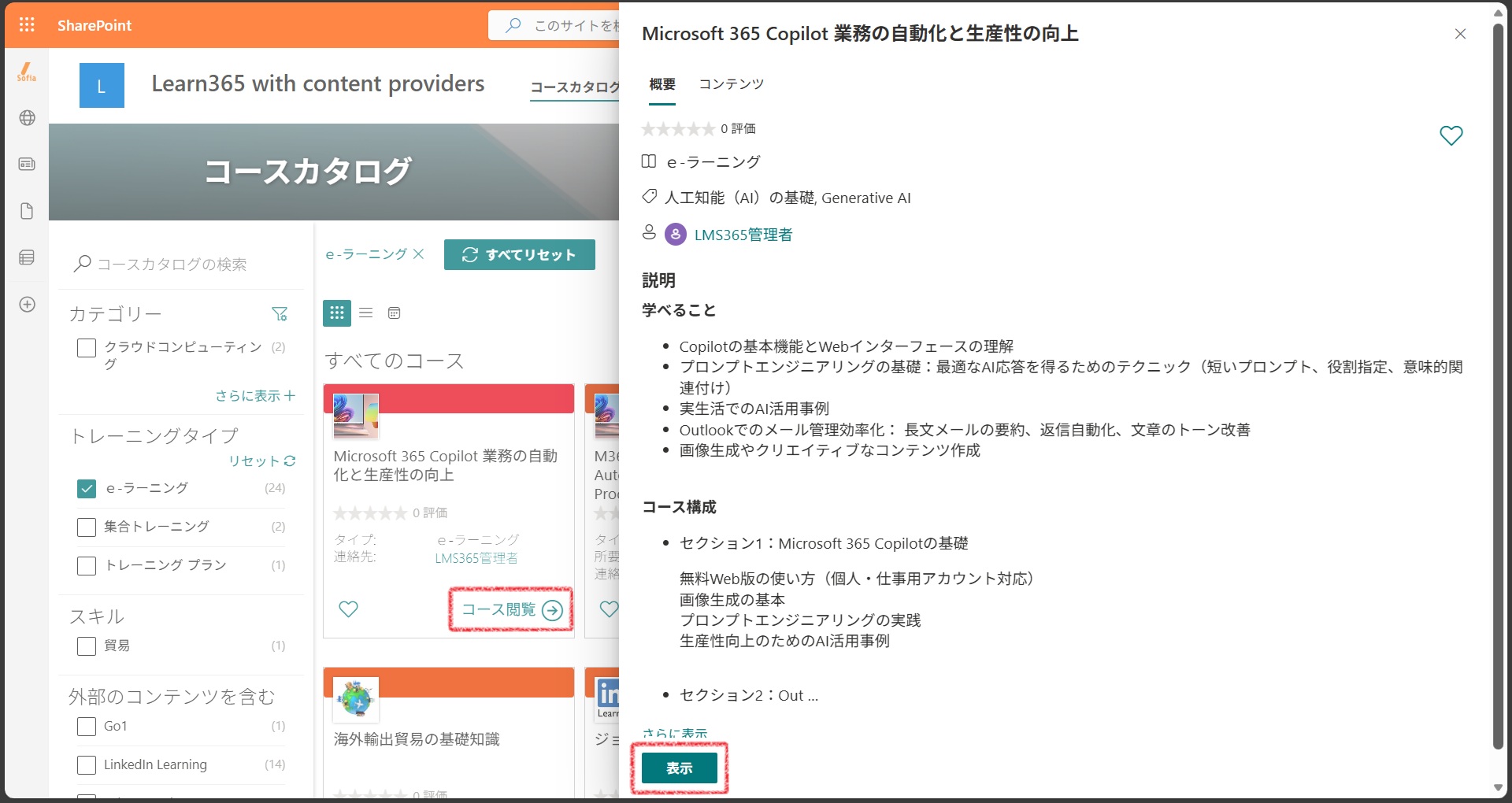Click the 学べること heading
The width and height of the screenshot is (1512, 803).
point(679,310)
